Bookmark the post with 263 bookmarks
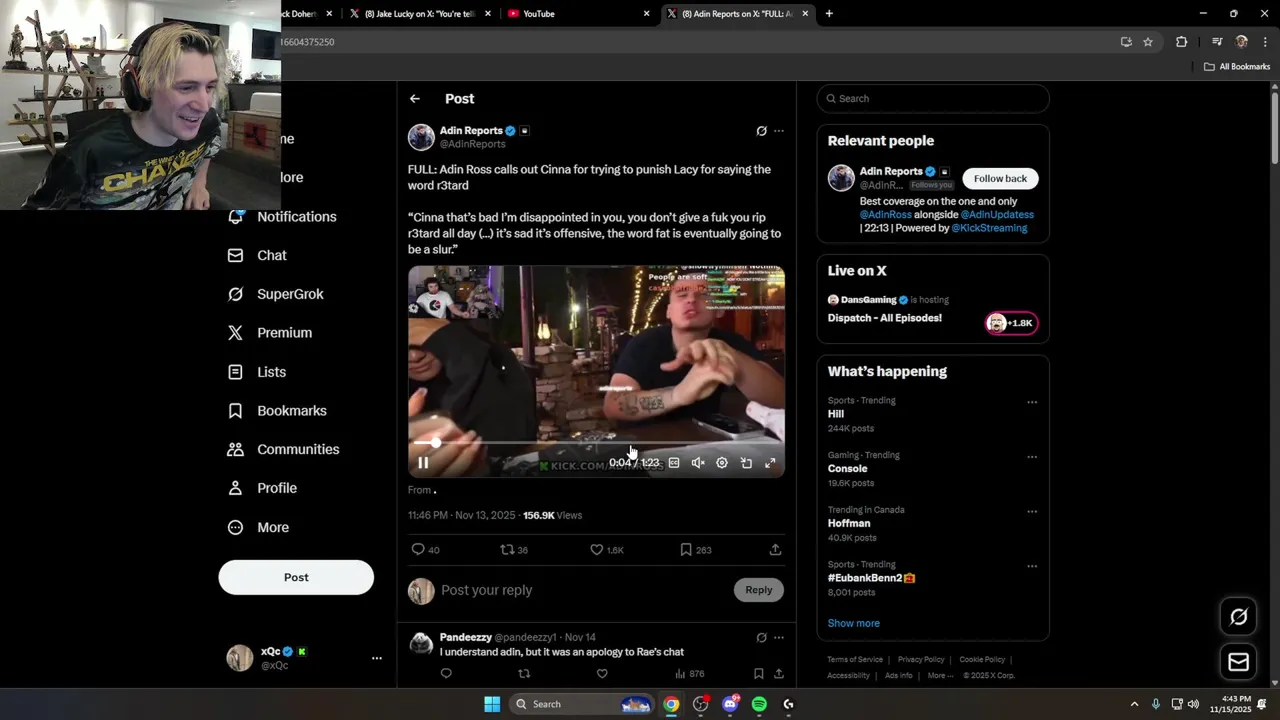The width and height of the screenshot is (1280, 720). click(x=695, y=550)
